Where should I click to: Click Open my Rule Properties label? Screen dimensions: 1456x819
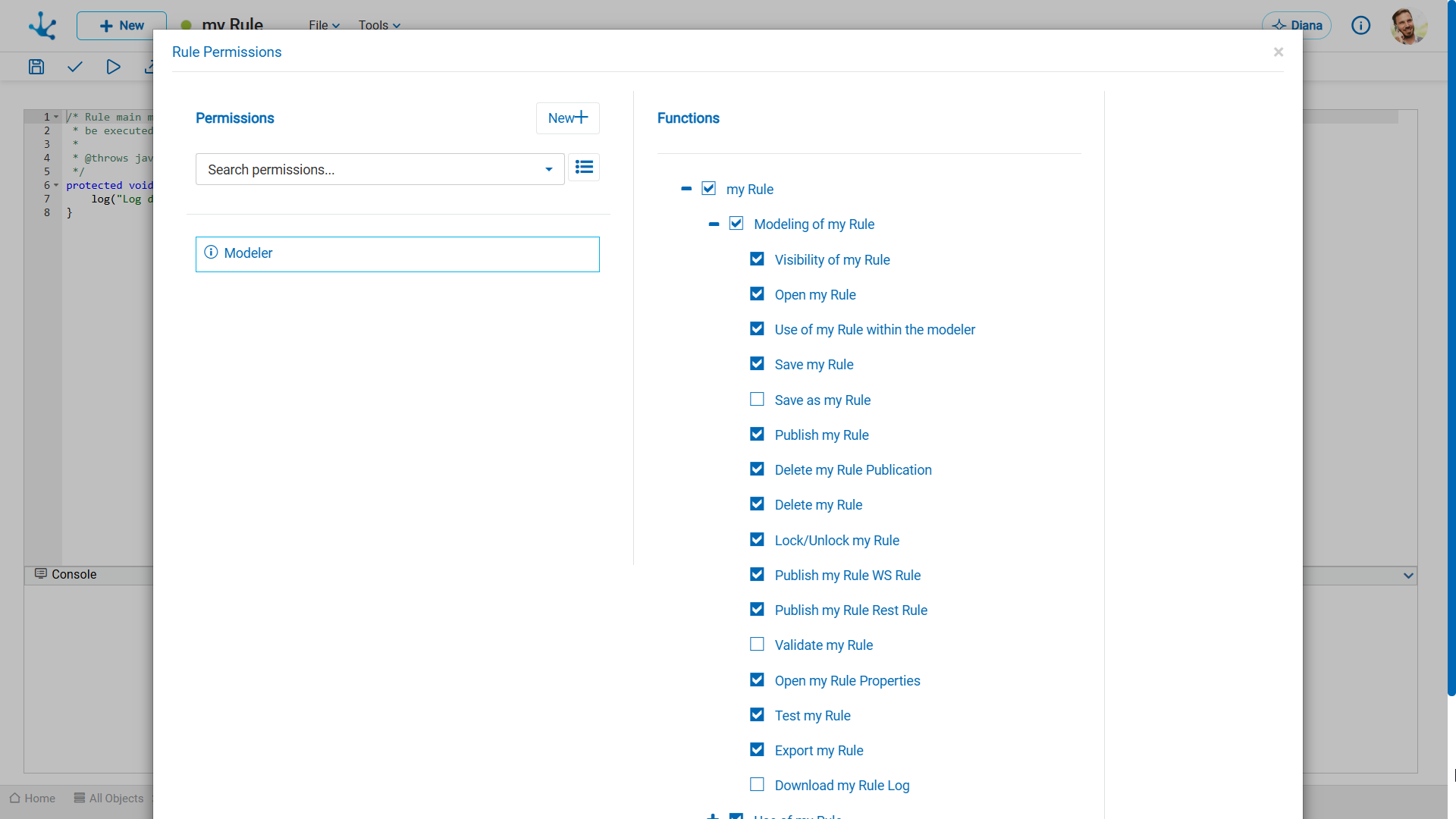847,681
